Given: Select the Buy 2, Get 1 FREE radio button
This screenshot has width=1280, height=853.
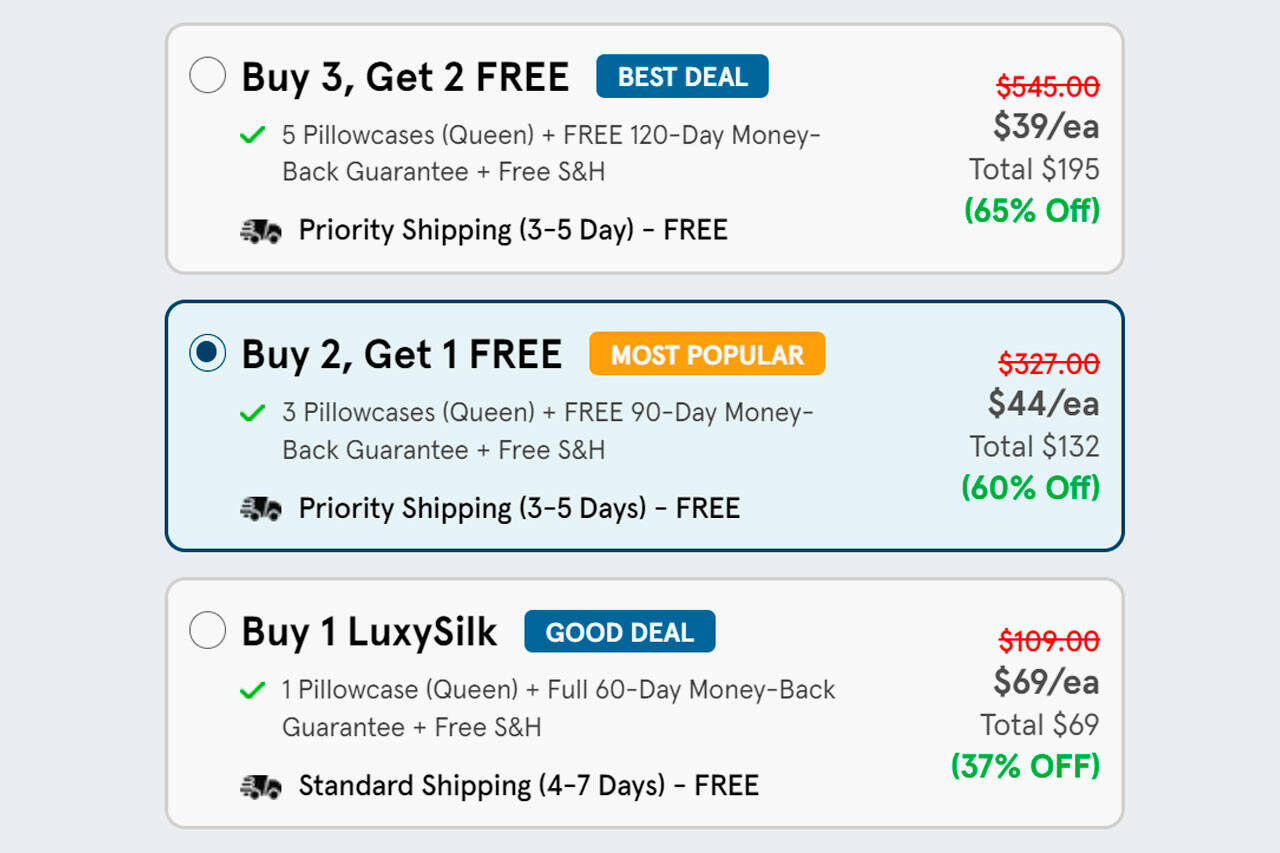Looking at the screenshot, I should [207, 353].
